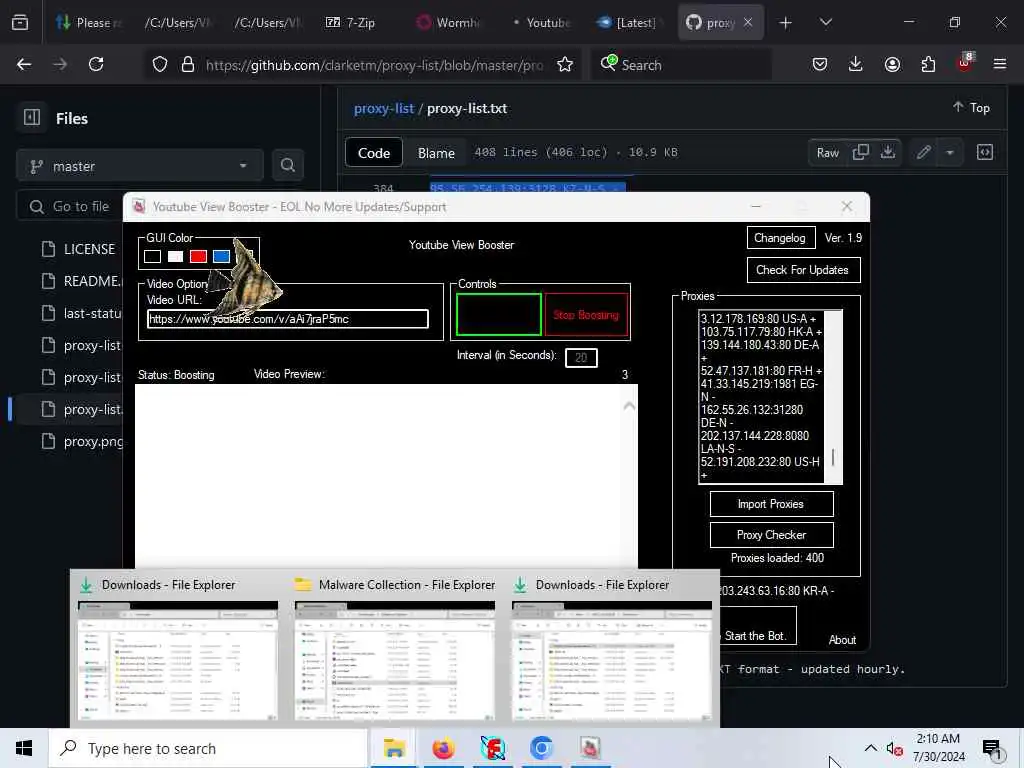This screenshot has height=768, width=1024.
Task: Jump to Top of the file
Action: point(971,108)
